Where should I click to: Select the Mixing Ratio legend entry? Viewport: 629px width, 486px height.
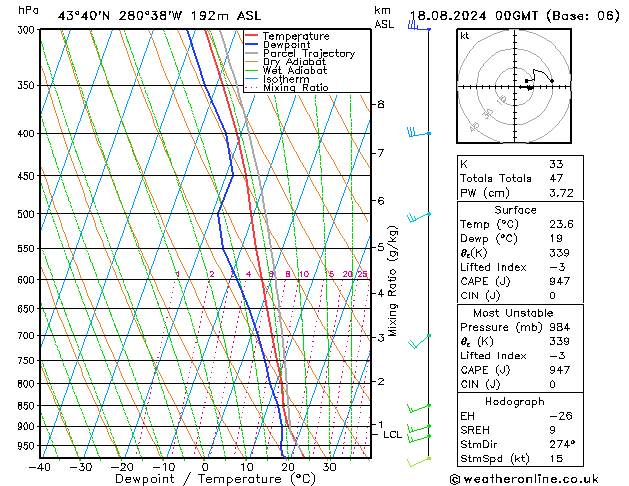click(x=296, y=88)
